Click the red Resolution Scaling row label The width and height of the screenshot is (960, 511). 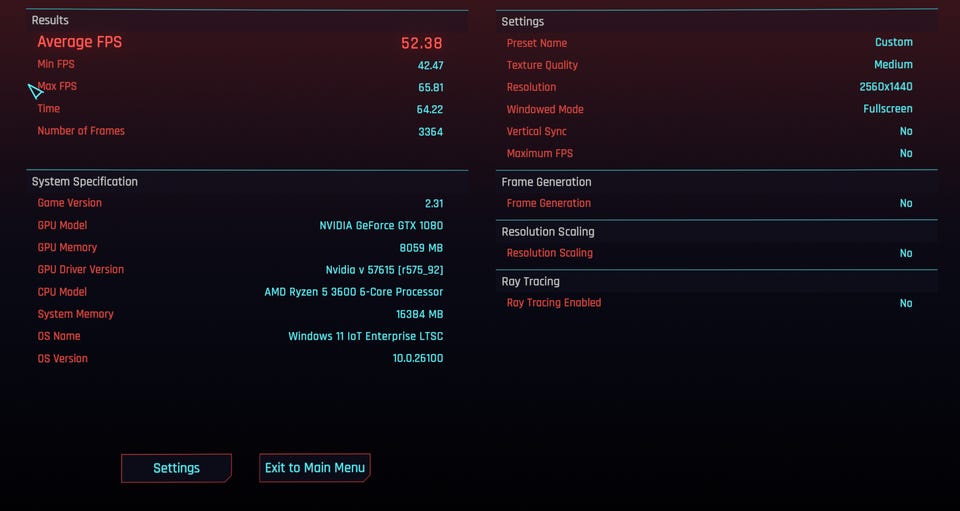(x=550, y=253)
